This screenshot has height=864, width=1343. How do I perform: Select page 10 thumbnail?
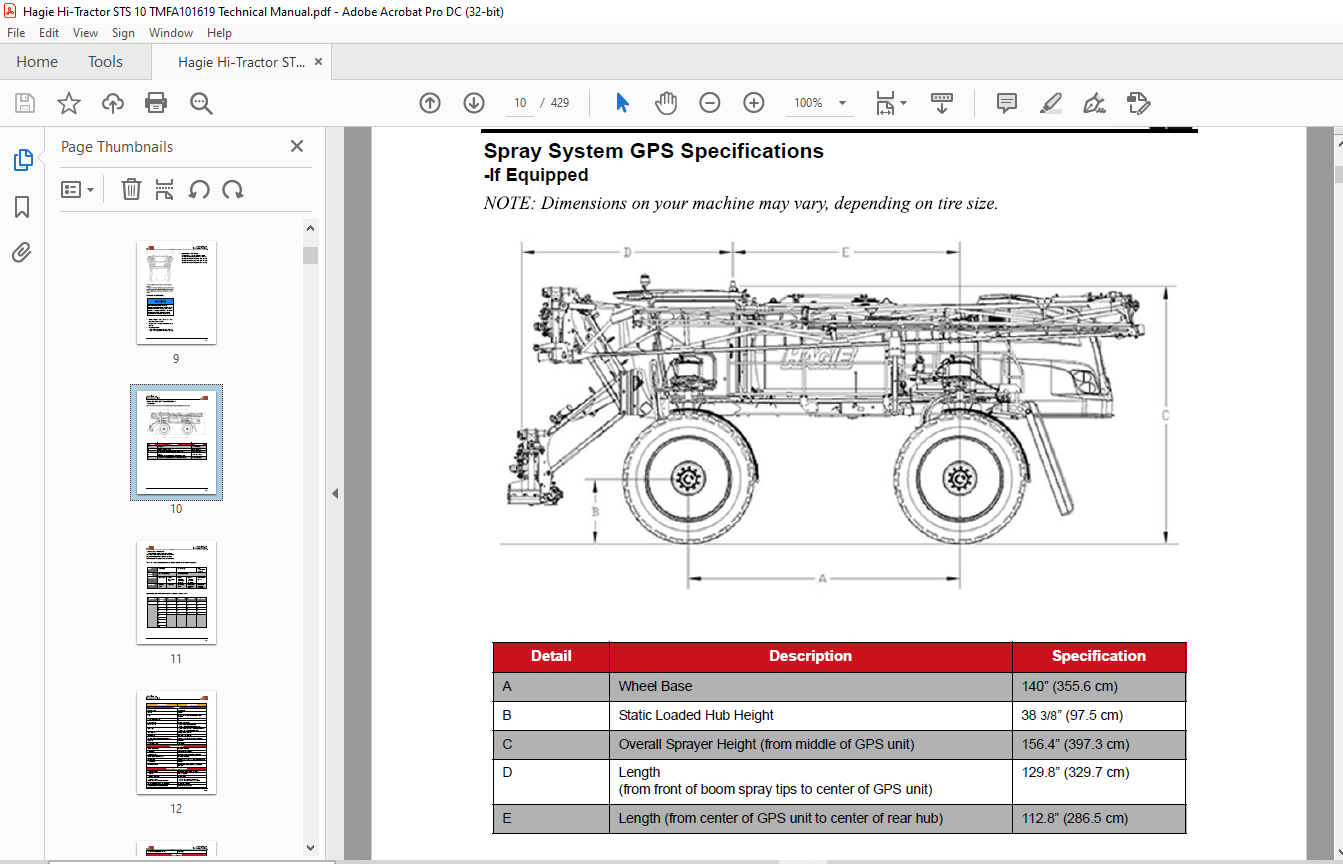coord(176,442)
